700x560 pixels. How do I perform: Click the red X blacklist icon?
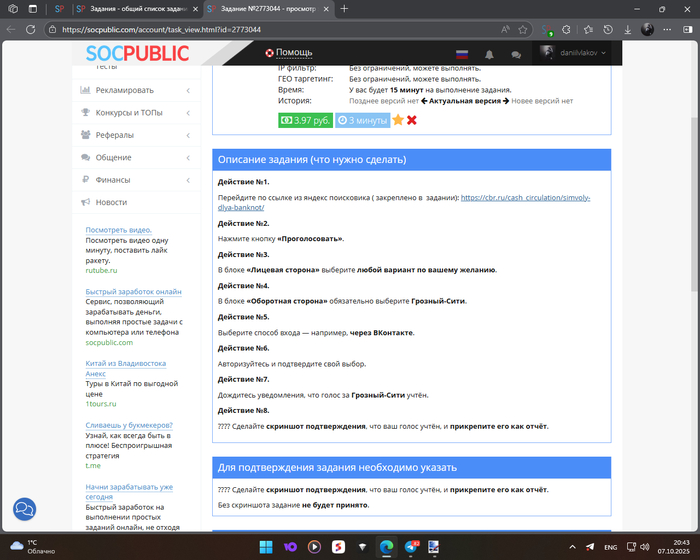[x=412, y=120]
